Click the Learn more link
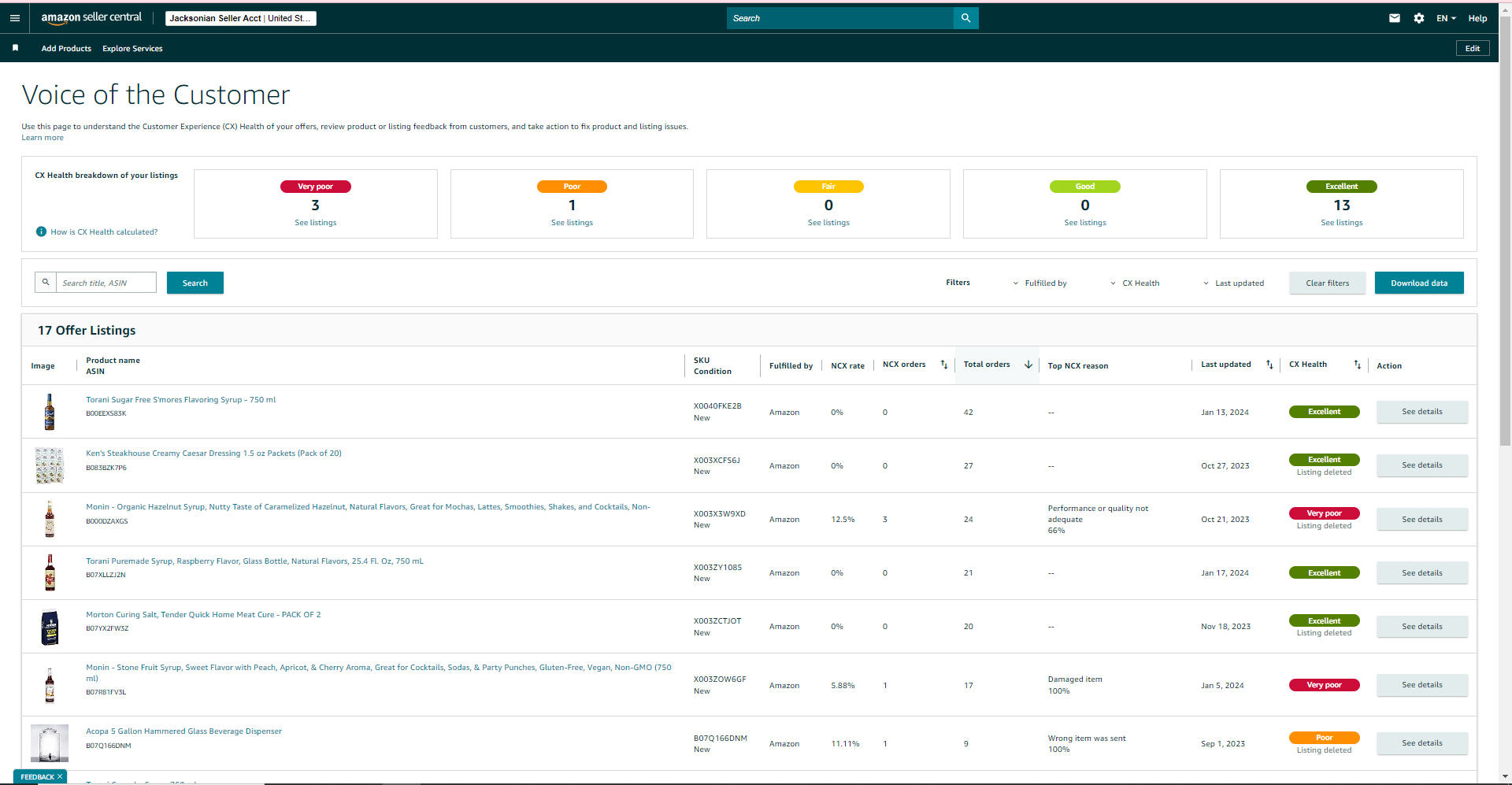 point(43,138)
